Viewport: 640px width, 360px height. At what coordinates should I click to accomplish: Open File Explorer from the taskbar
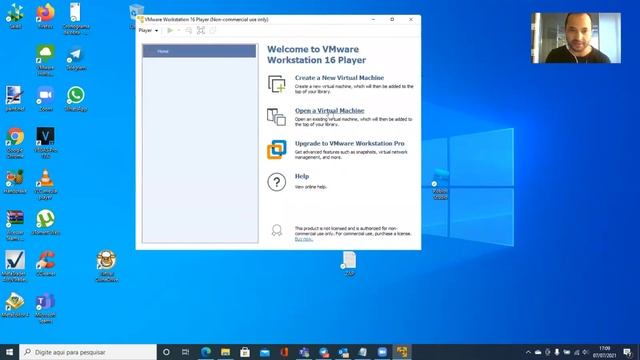(x=225, y=352)
